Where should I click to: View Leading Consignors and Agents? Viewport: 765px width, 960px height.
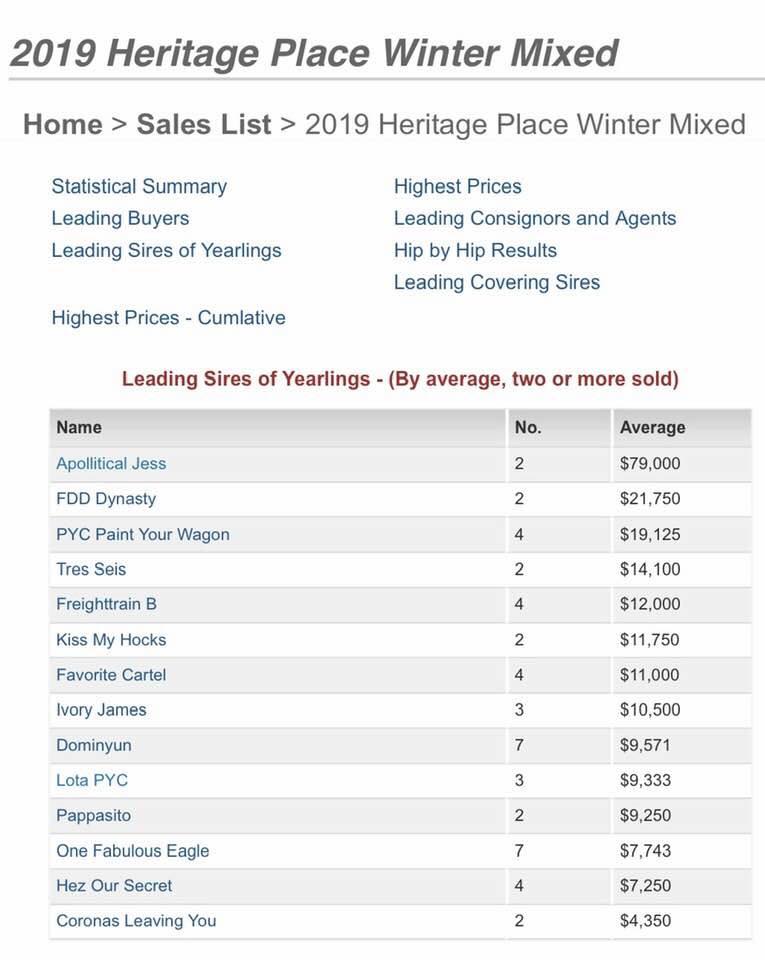click(x=535, y=219)
